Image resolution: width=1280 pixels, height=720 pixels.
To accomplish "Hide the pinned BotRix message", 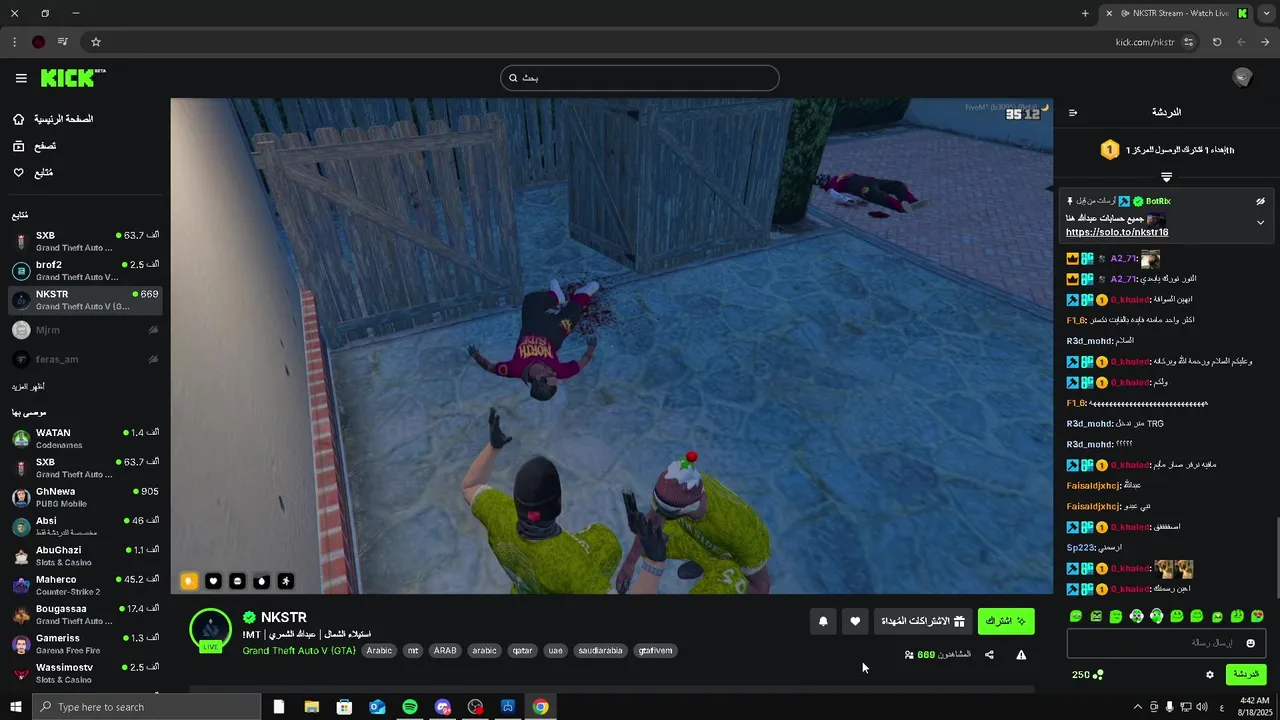I will click(1260, 201).
